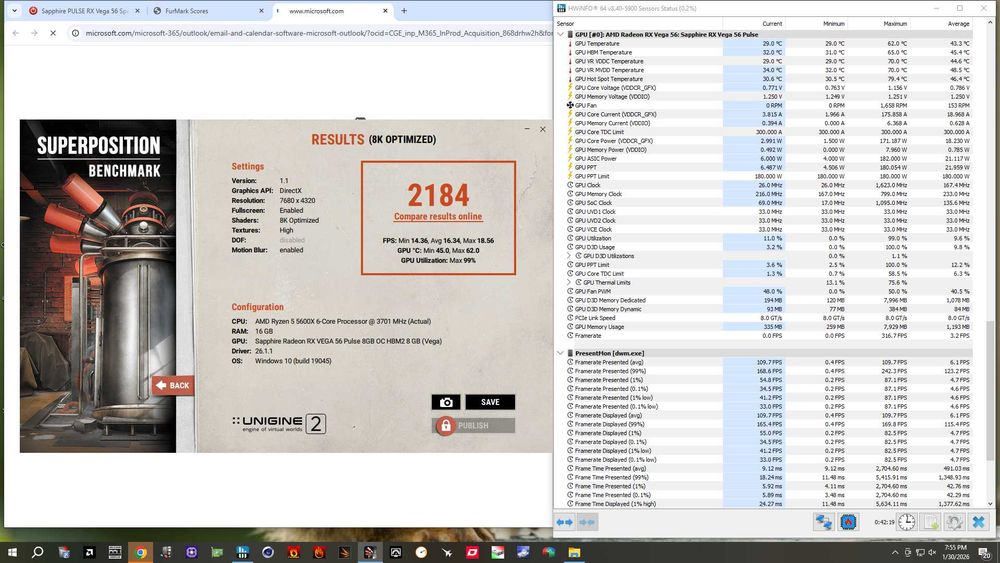The width and height of the screenshot is (1000, 563).
Task: Expand GPU D3D Utilizations row
Action: [x=569, y=256]
